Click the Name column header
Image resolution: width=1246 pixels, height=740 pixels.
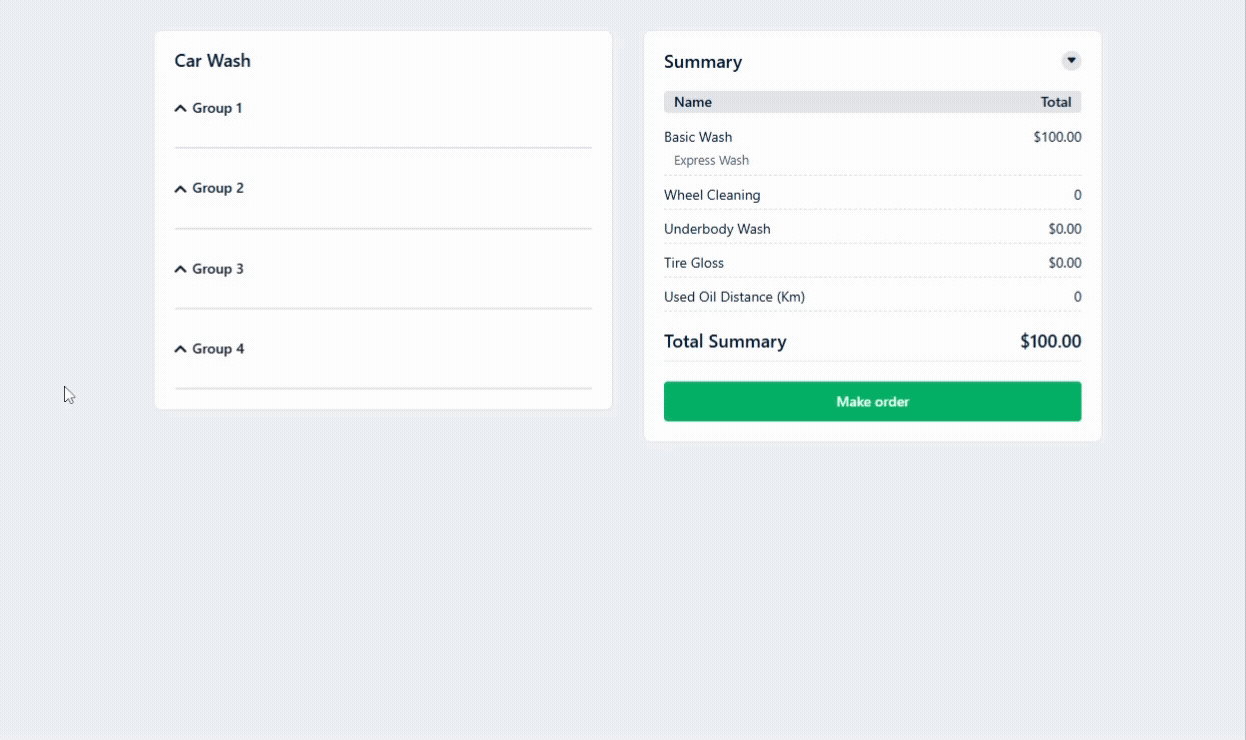[x=693, y=102]
